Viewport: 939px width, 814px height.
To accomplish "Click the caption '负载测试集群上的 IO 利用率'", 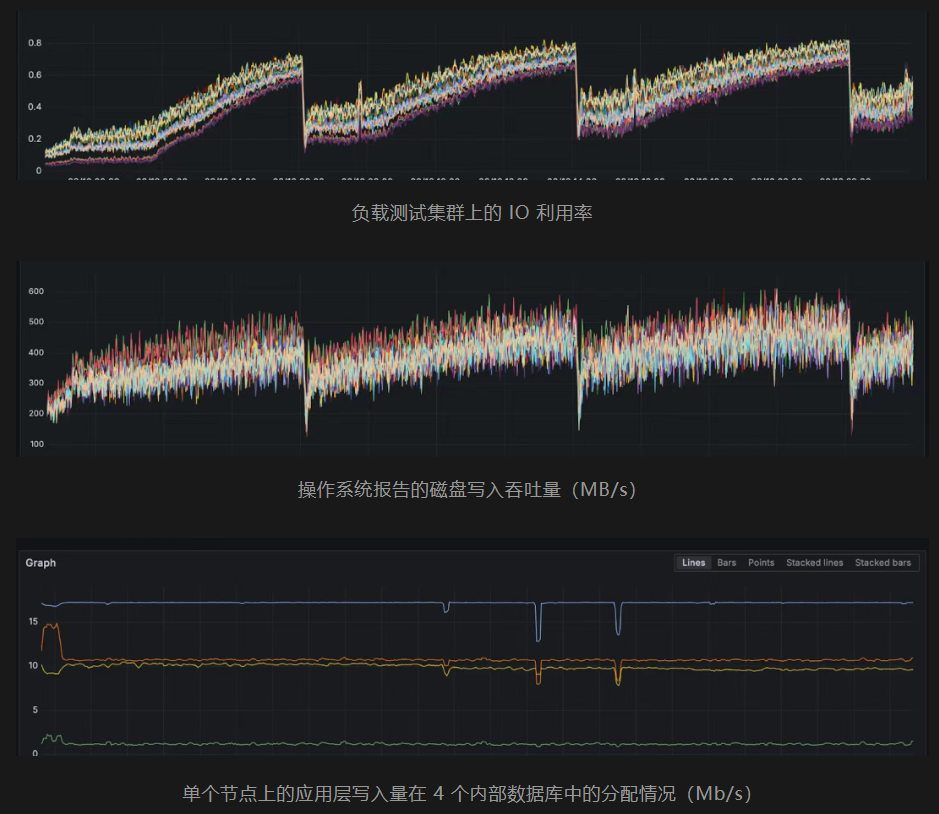I will 471,213.
